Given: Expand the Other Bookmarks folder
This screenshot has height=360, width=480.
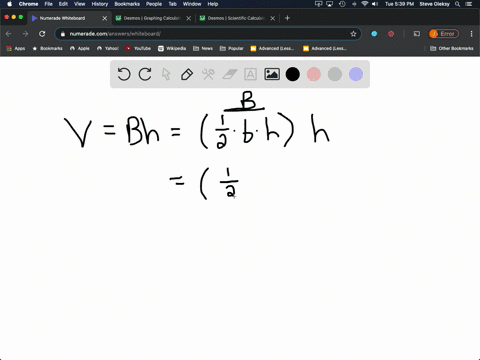Looking at the screenshot, I should pyautogui.click(x=452, y=48).
